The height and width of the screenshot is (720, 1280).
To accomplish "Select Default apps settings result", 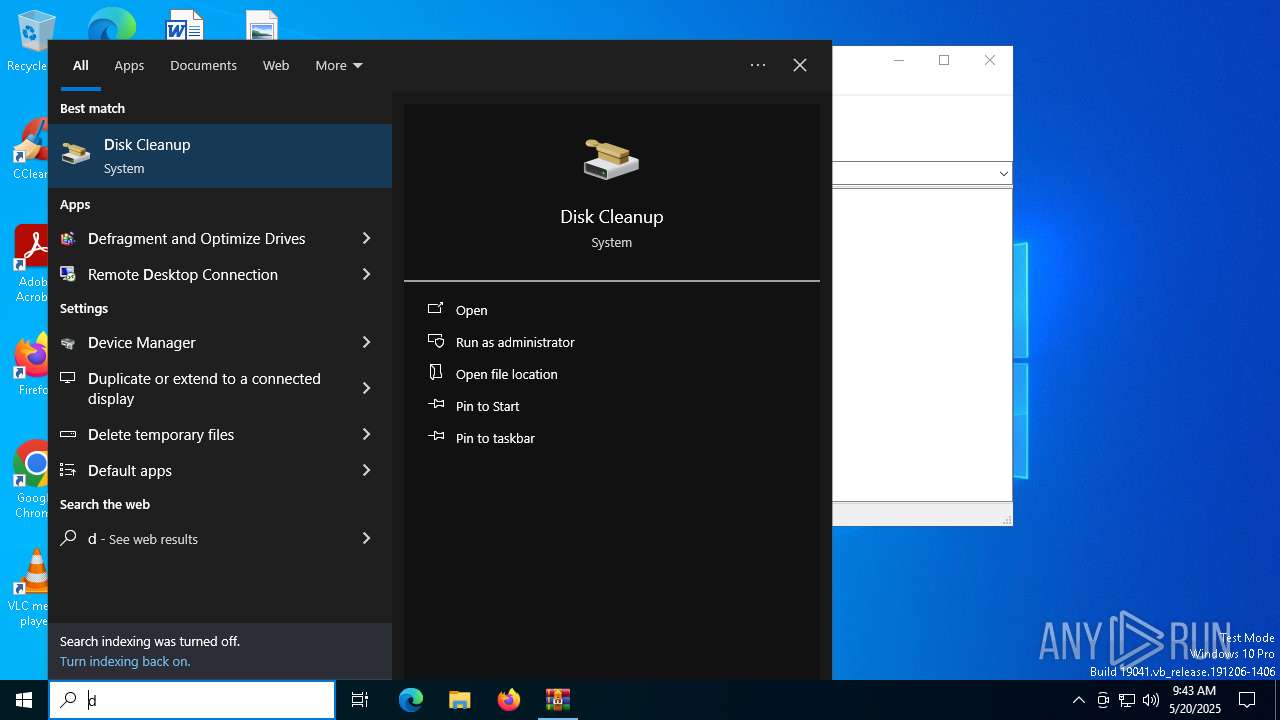I will coord(220,470).
